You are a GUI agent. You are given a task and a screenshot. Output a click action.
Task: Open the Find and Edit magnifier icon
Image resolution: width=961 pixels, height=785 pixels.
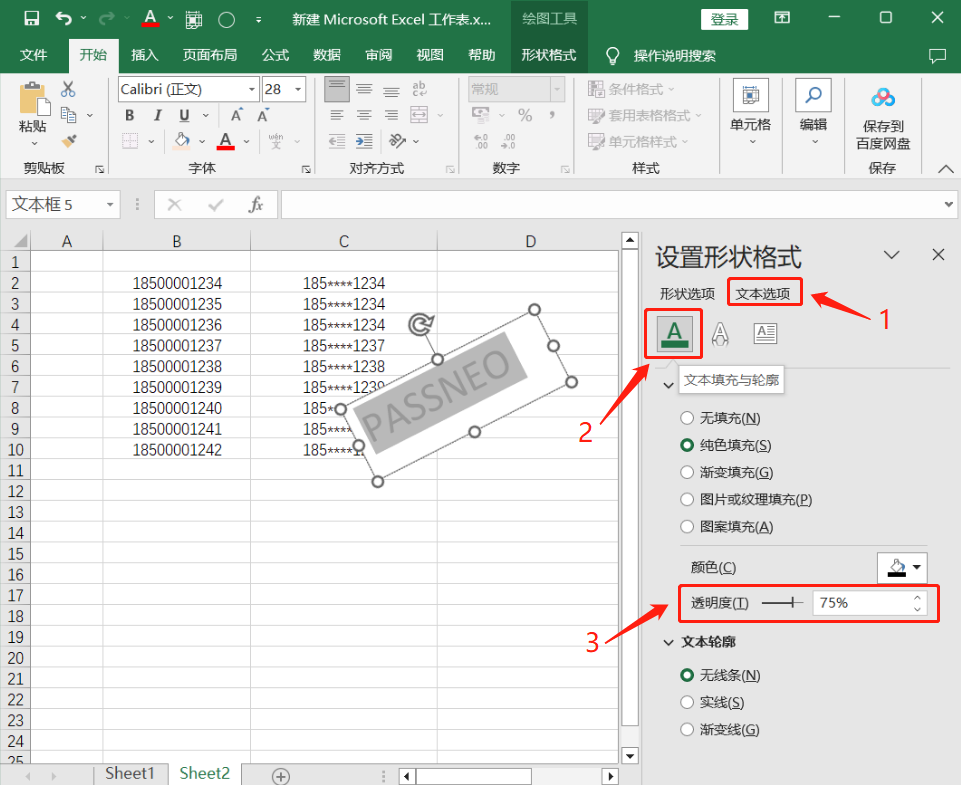[x=813, y=95]
